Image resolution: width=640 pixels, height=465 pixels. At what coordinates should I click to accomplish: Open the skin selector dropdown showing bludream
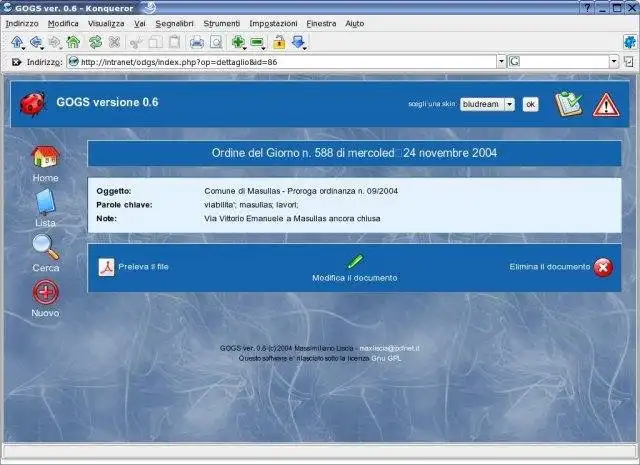487,105
